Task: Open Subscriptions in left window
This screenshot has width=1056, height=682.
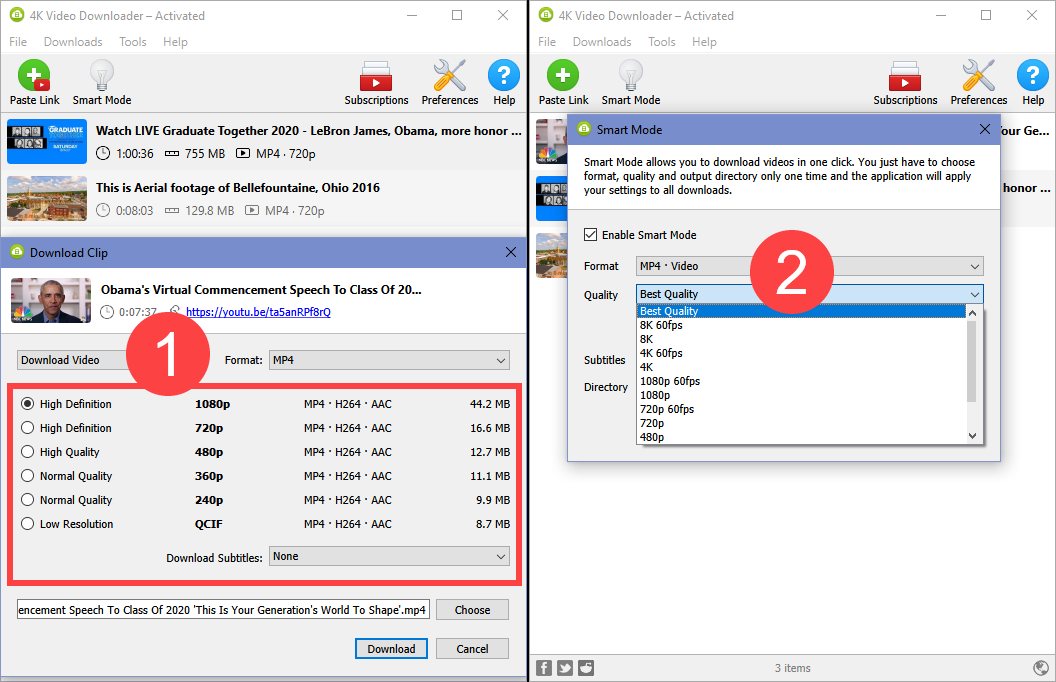Action: click(376, 82)
